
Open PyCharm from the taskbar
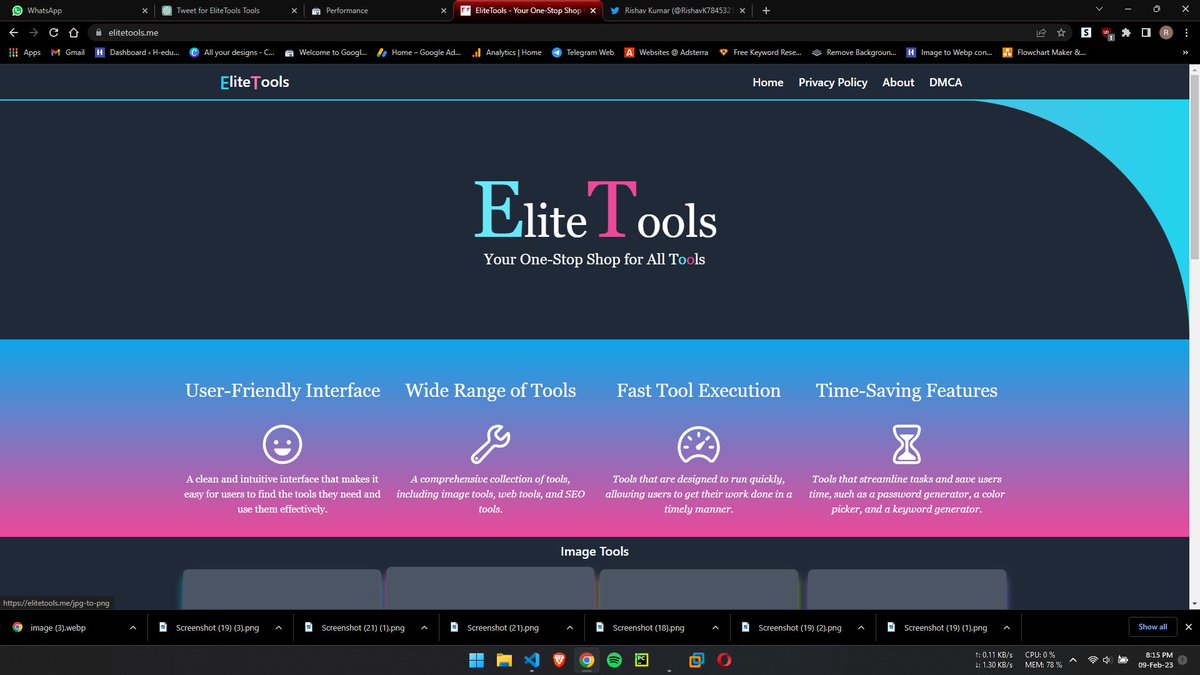(x=641, y=660)
